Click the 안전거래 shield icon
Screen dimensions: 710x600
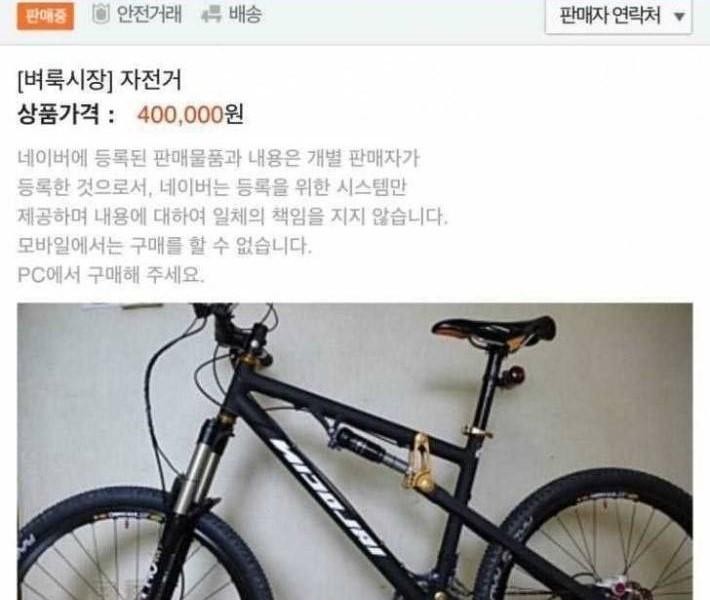(x=101, y=14)
